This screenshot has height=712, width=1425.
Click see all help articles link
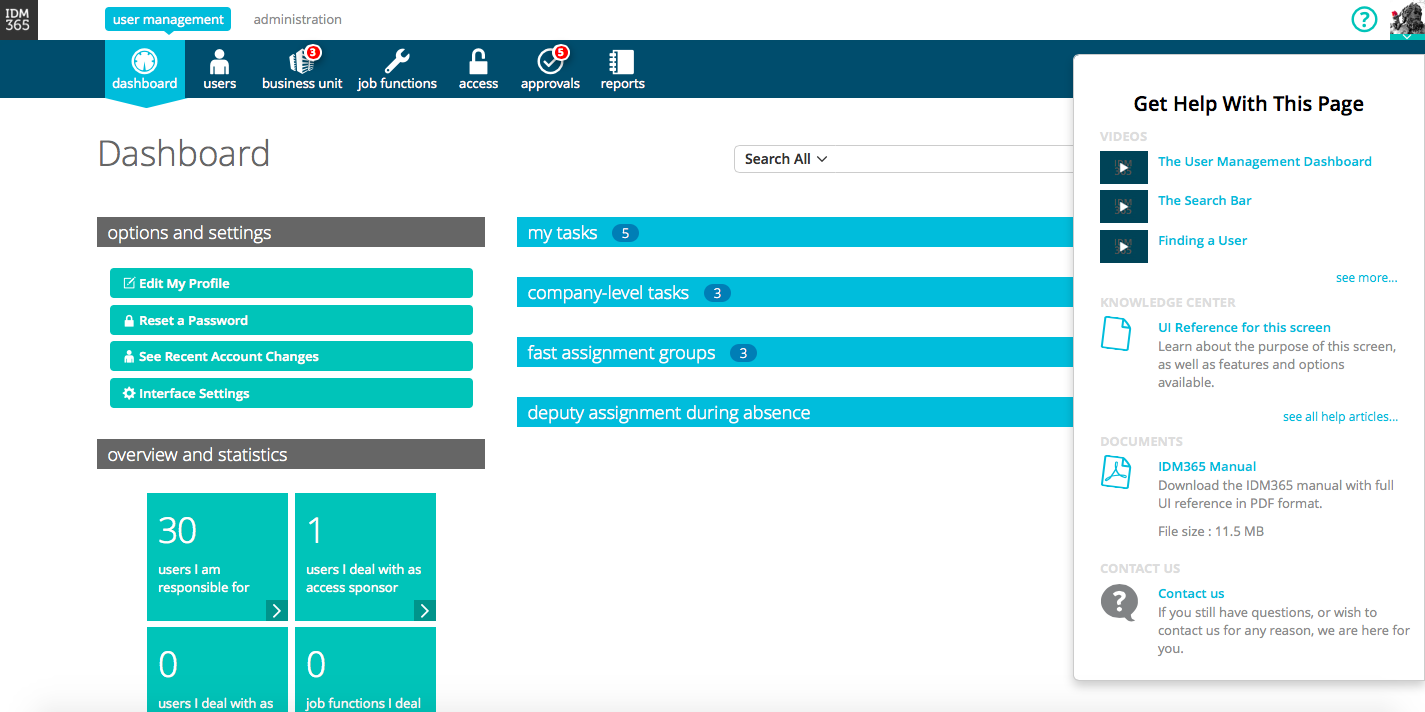point(1340,417)
